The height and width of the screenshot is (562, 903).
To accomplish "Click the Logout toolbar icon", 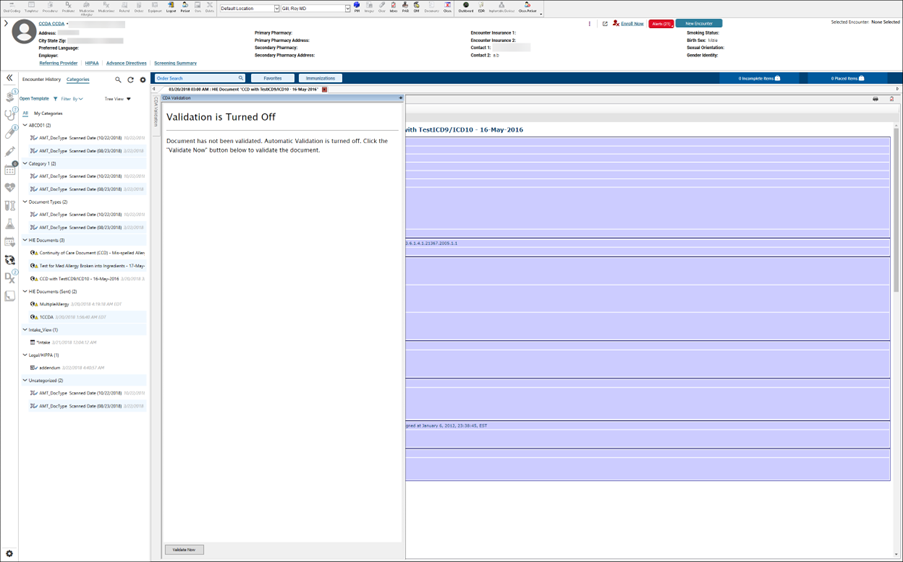I will 171,7.
